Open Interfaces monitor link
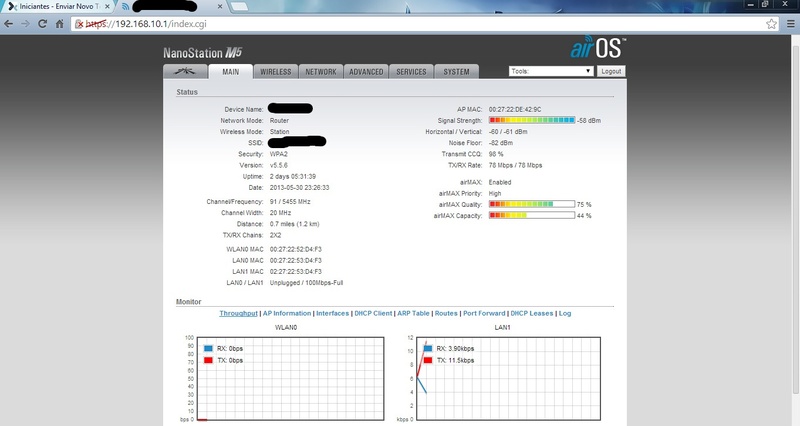Screen dimensions: 800x426 pyautogui.click(x=333, y=313)
